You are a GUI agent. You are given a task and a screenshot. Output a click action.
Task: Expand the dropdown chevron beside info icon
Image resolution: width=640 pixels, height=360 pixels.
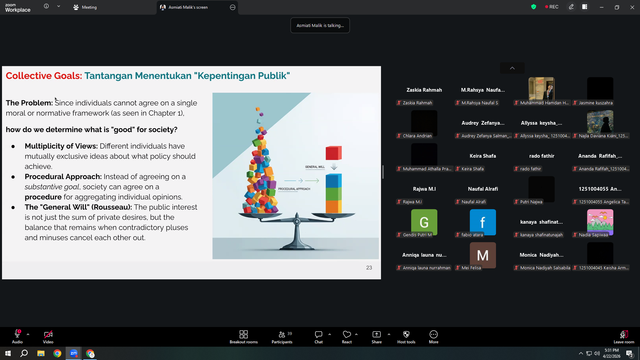coord(58,7)
